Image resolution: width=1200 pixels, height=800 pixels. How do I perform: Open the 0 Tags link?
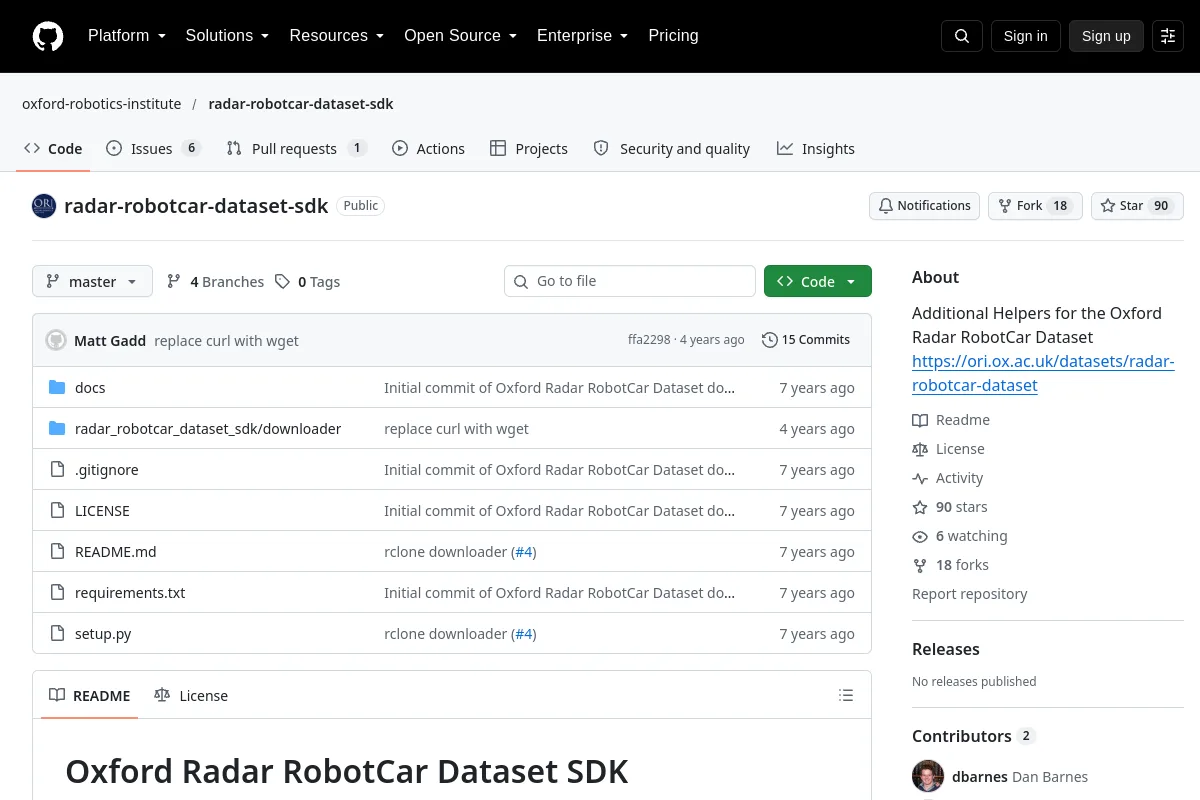[x=308, y=282]
